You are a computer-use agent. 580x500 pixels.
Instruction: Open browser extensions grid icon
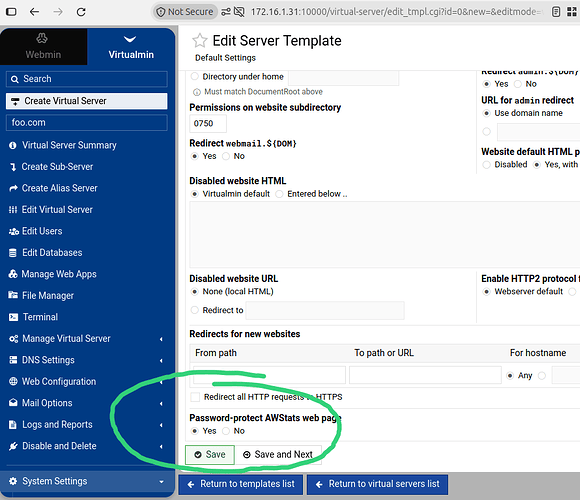(572, 12)
